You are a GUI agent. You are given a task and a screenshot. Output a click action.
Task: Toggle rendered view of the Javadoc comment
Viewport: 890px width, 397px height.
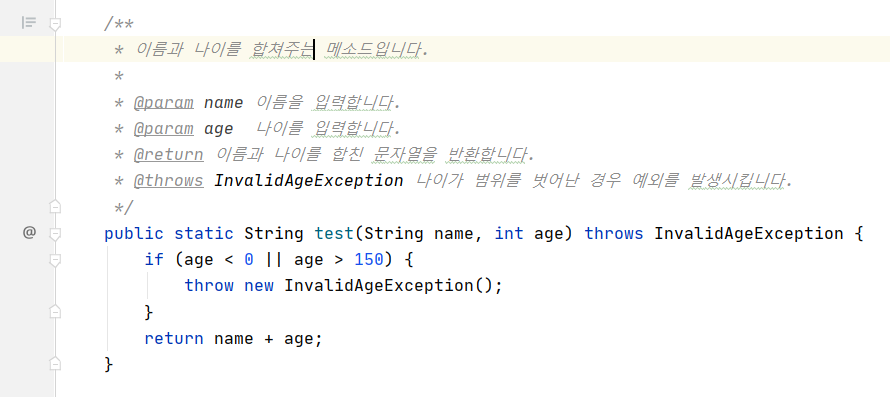pyautogui.click(x=29, y=23)
